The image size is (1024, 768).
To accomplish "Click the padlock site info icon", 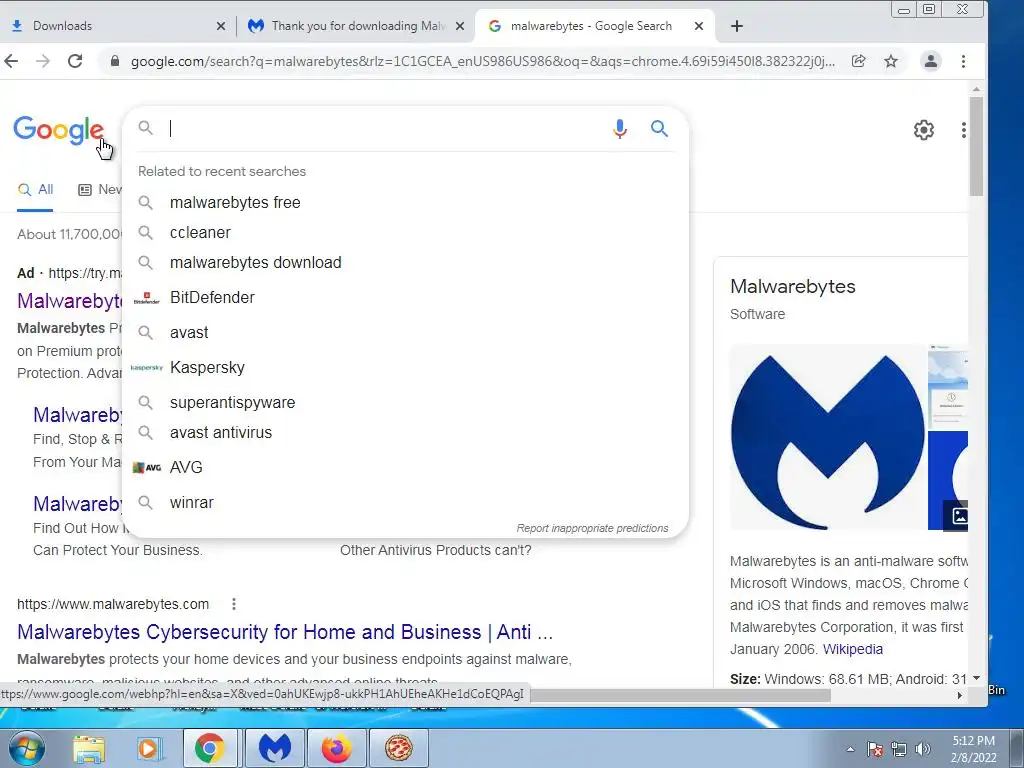I will (115, 61).
